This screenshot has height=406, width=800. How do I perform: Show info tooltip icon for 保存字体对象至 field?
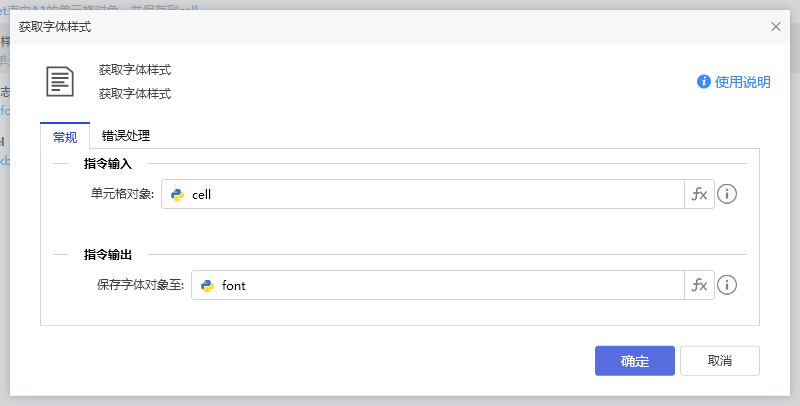pos(728,285)
